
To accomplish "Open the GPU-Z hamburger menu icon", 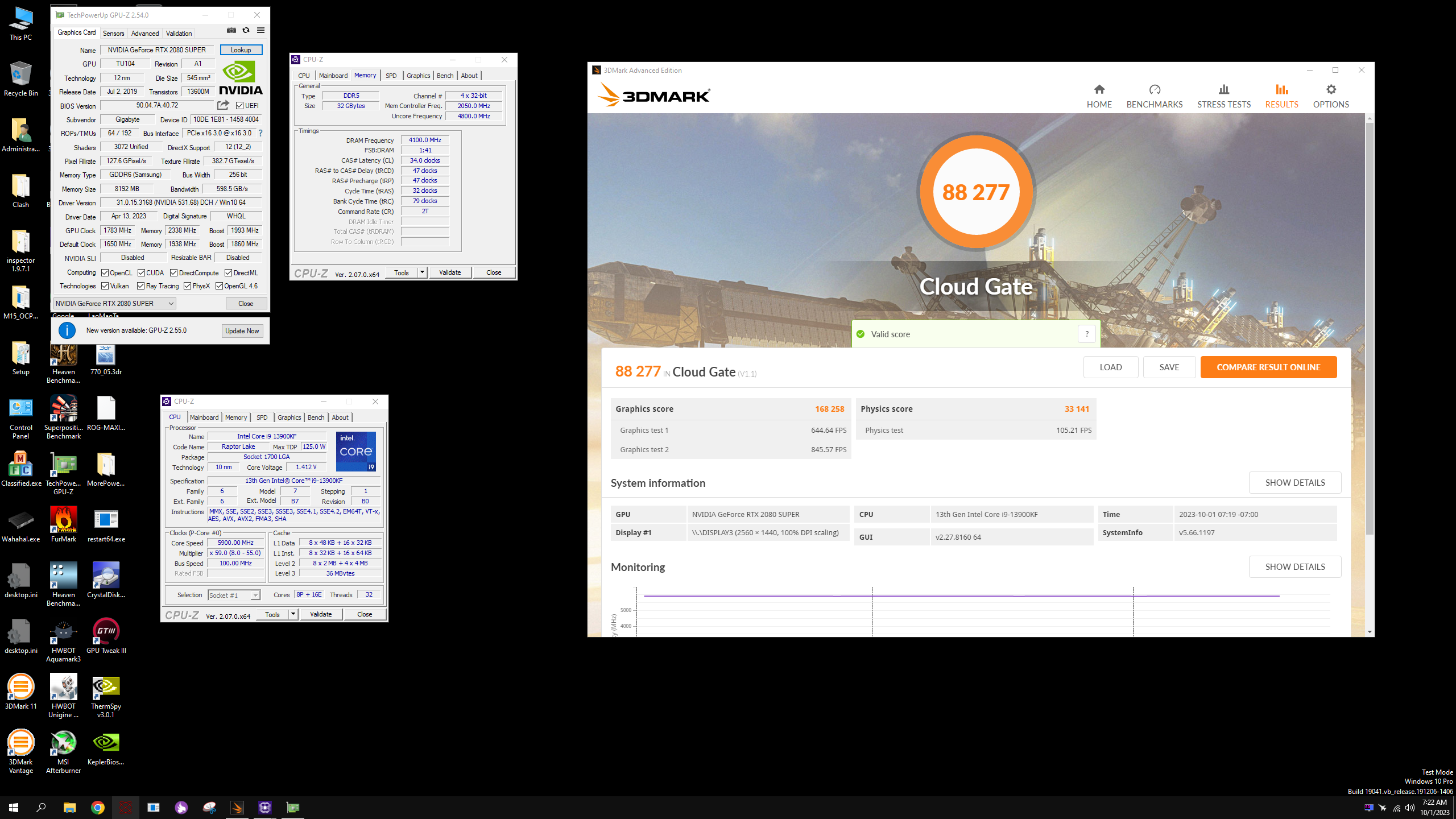I will (260, 31).
